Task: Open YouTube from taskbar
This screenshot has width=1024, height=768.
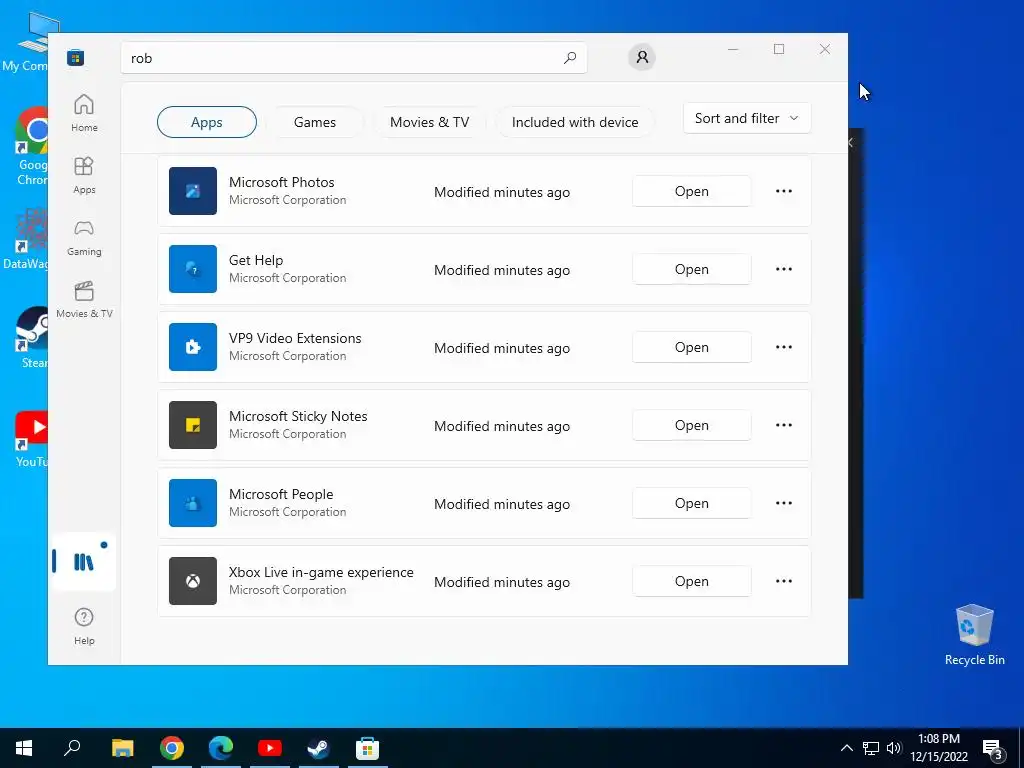Action: 270,748
